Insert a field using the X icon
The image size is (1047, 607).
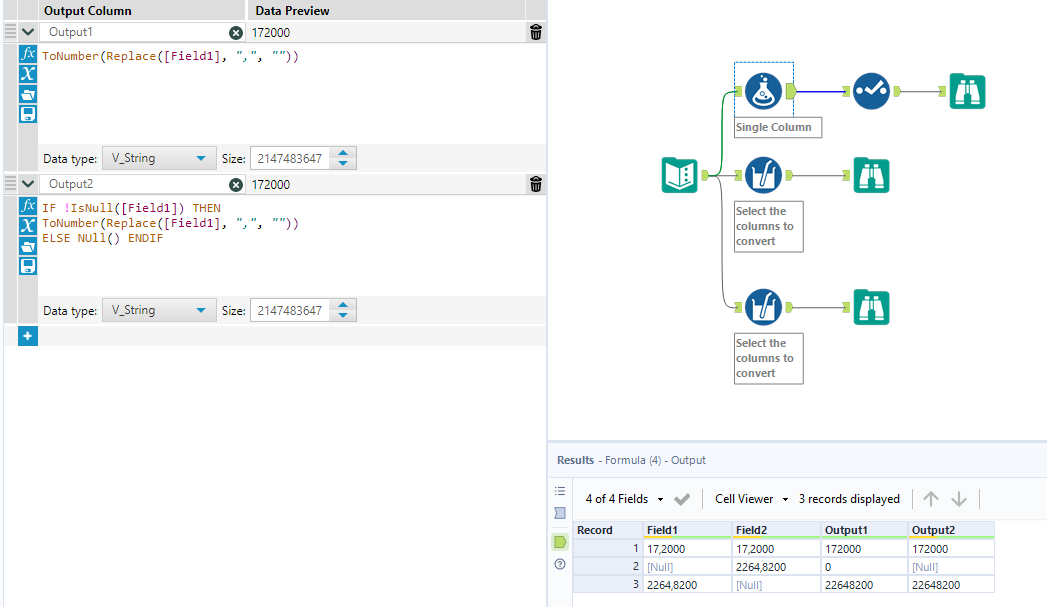[x=27, y=74]
